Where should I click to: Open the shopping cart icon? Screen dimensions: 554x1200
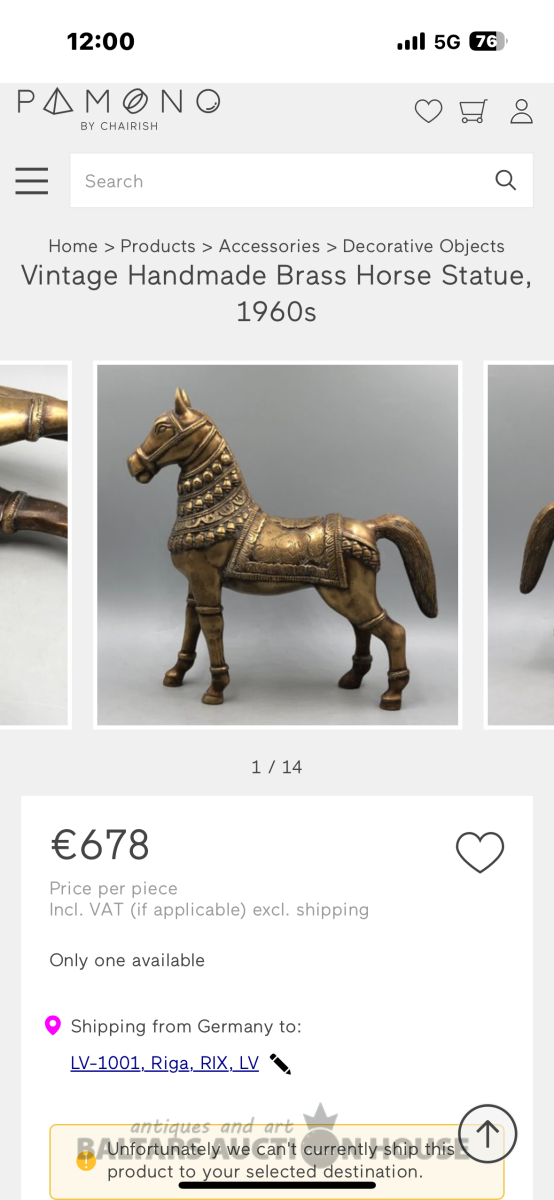tap(474, 111)
